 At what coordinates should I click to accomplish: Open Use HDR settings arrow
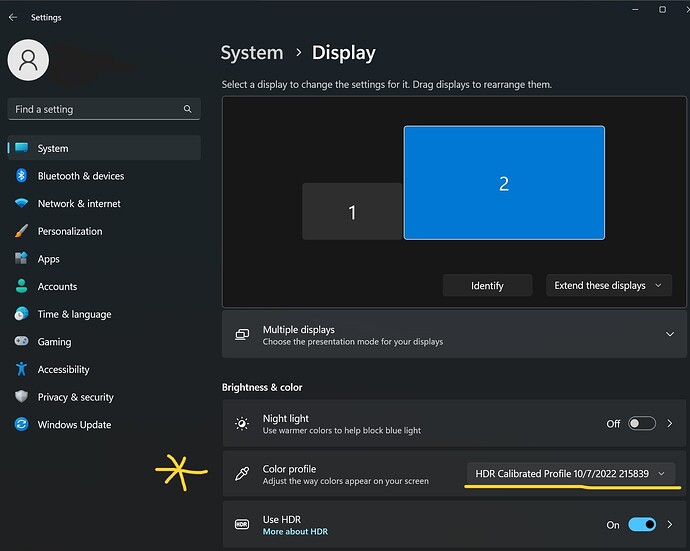click(x=670, y=524)
